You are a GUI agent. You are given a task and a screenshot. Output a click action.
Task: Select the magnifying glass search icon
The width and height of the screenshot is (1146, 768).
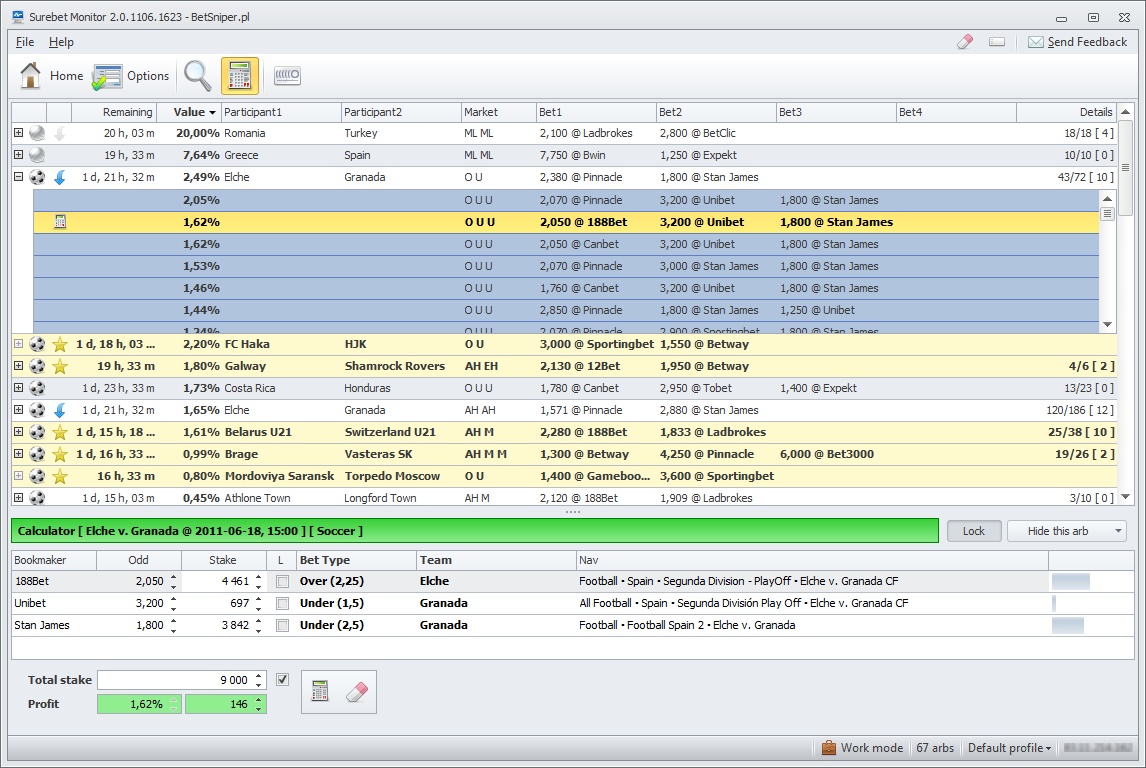[197, 76]
